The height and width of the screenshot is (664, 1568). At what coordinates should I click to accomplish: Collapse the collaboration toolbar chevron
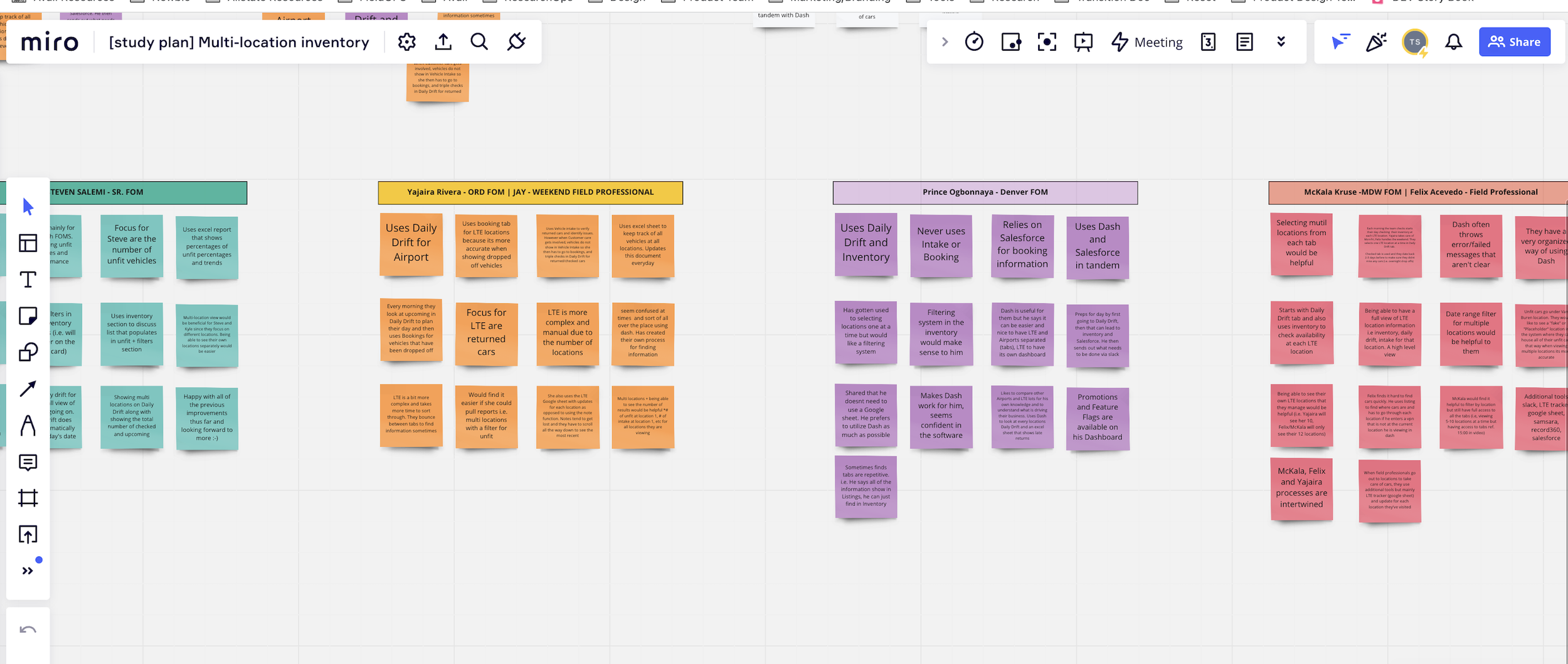[945, 42]
